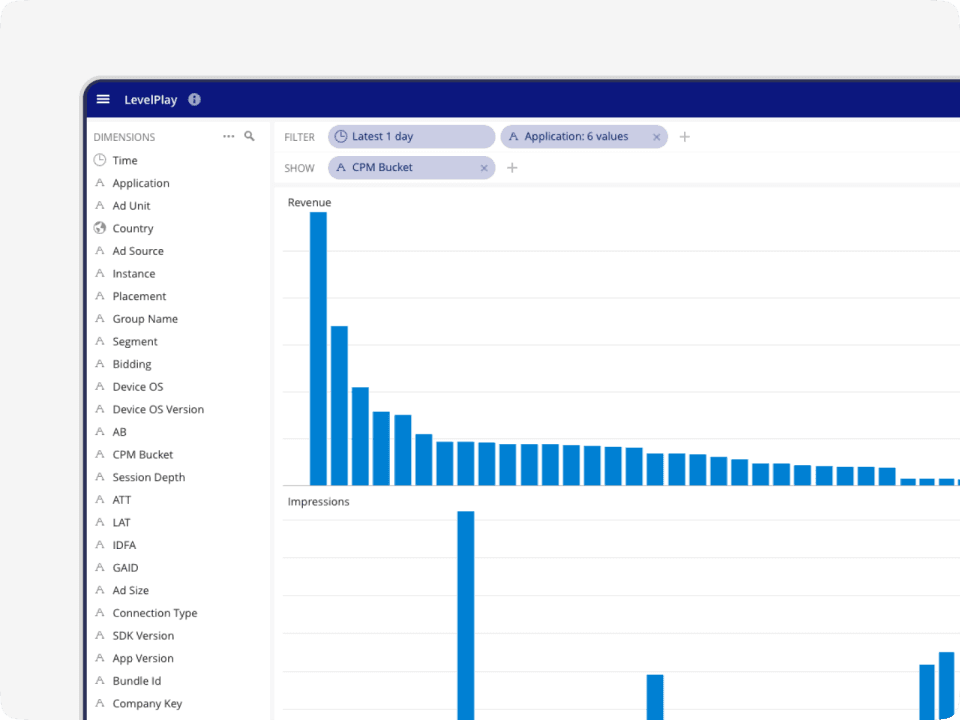960x720 pixels.
Task: Select the Company Key dimension
Action: (147, 704)
